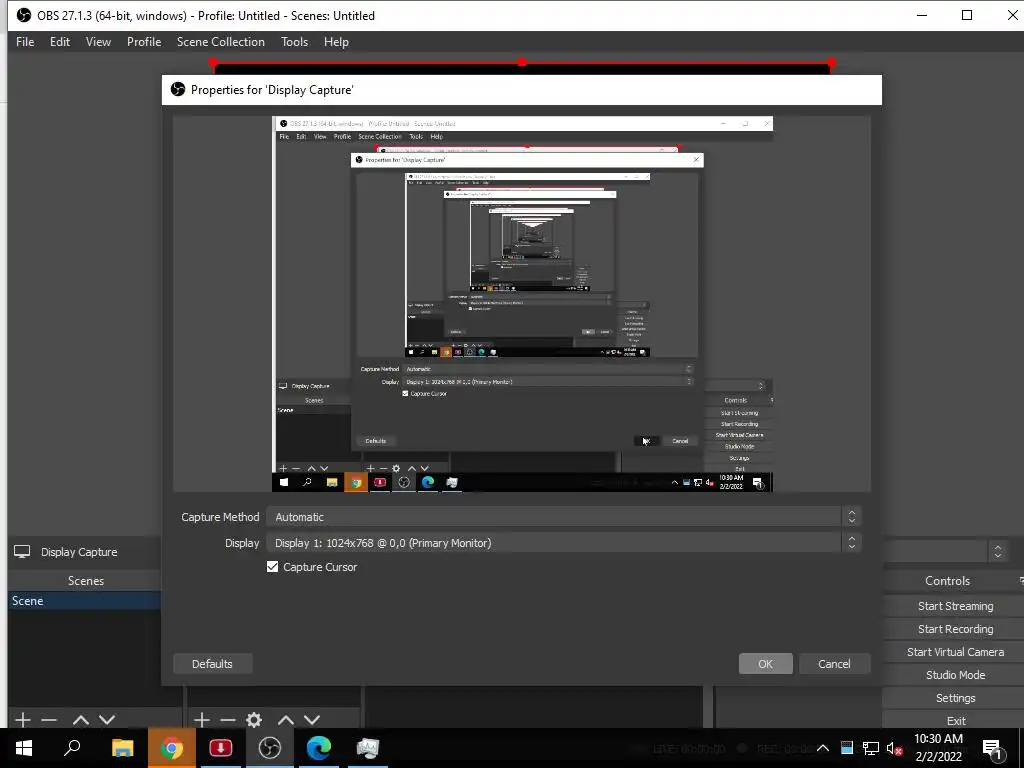This screenshot has height=768, width=1024.
Task: Click Cancel in the Properties dialog
Action: pos(834,664)
